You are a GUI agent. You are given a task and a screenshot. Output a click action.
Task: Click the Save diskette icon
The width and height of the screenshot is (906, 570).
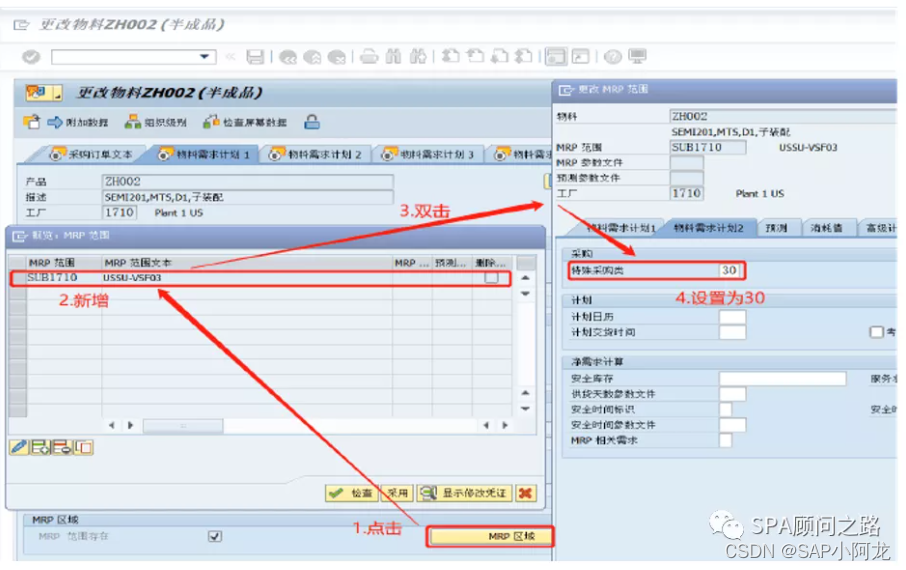(255, 57)
